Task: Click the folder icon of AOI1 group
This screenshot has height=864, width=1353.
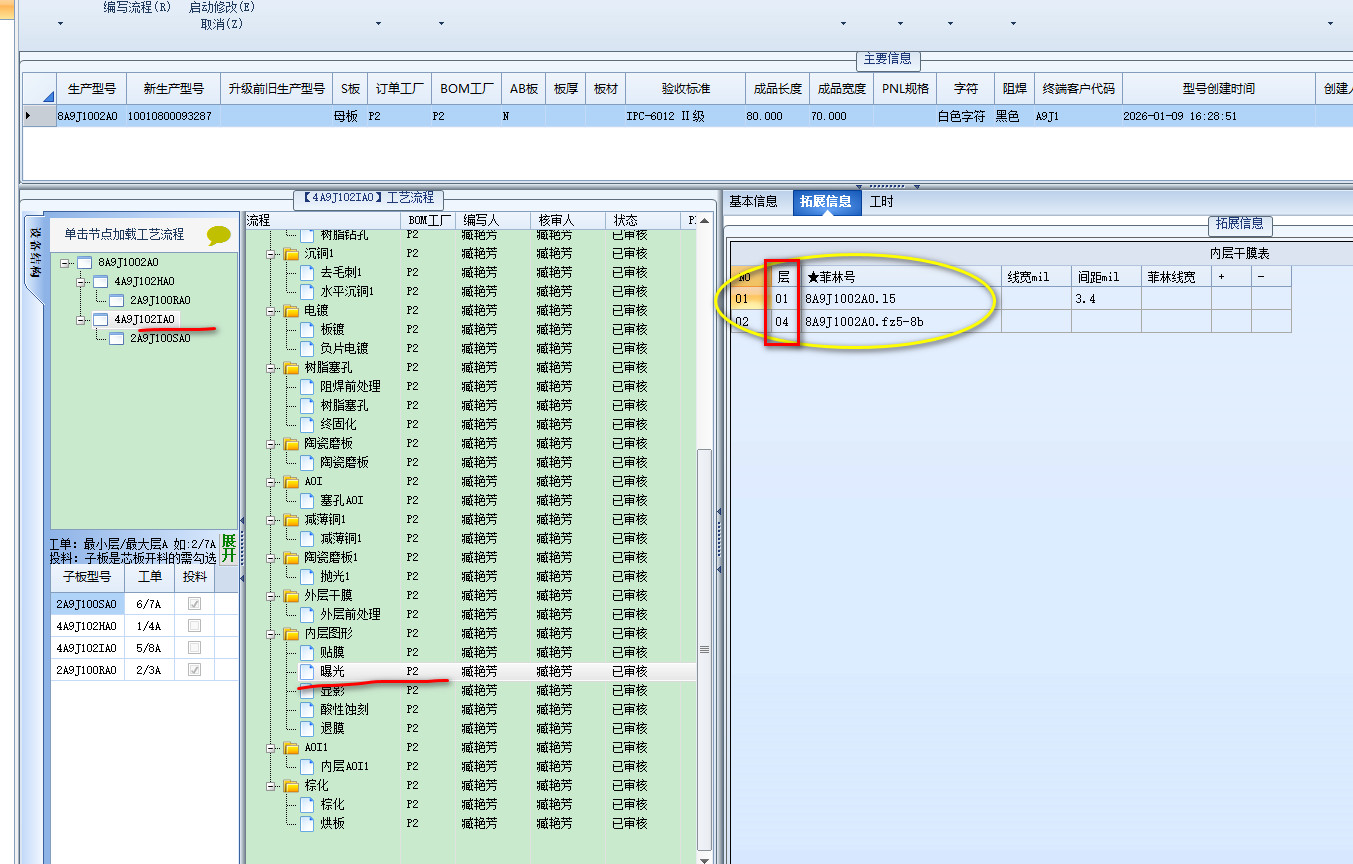Action: (291, 748)
